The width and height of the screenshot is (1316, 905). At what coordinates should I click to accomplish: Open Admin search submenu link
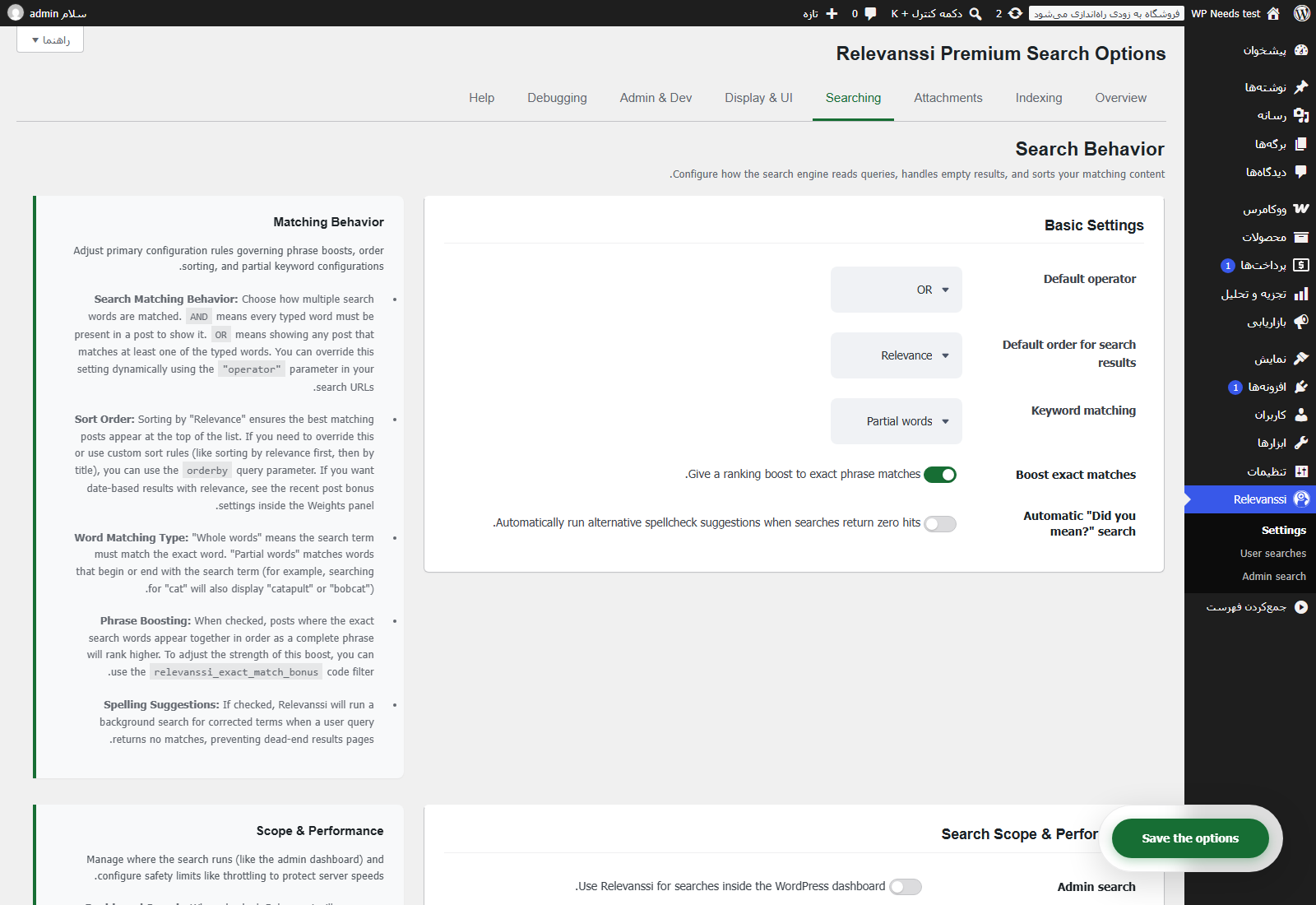pyautogui.click(x=1274, y=577)
